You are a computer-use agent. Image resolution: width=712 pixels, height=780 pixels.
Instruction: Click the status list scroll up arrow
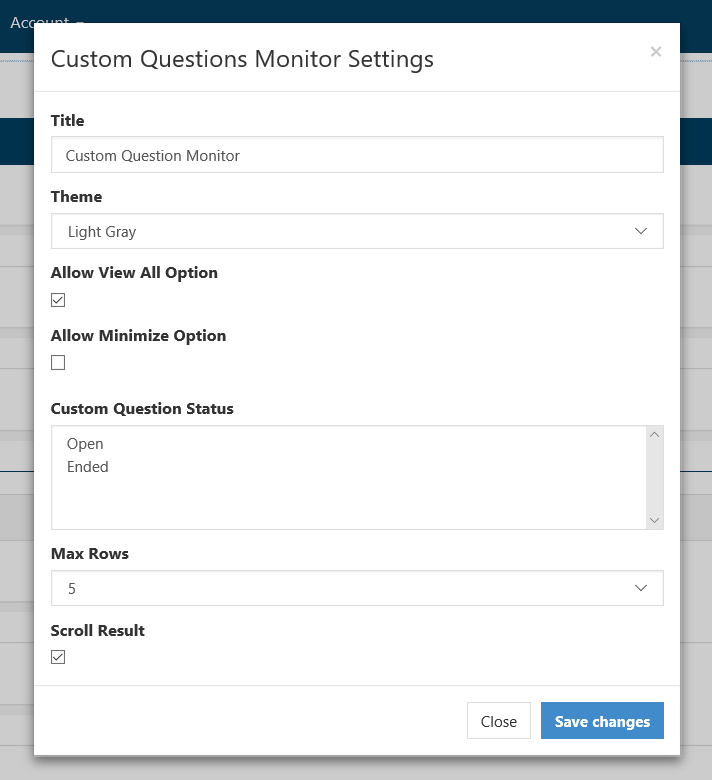pyautogui.click(x=654, y=435)
